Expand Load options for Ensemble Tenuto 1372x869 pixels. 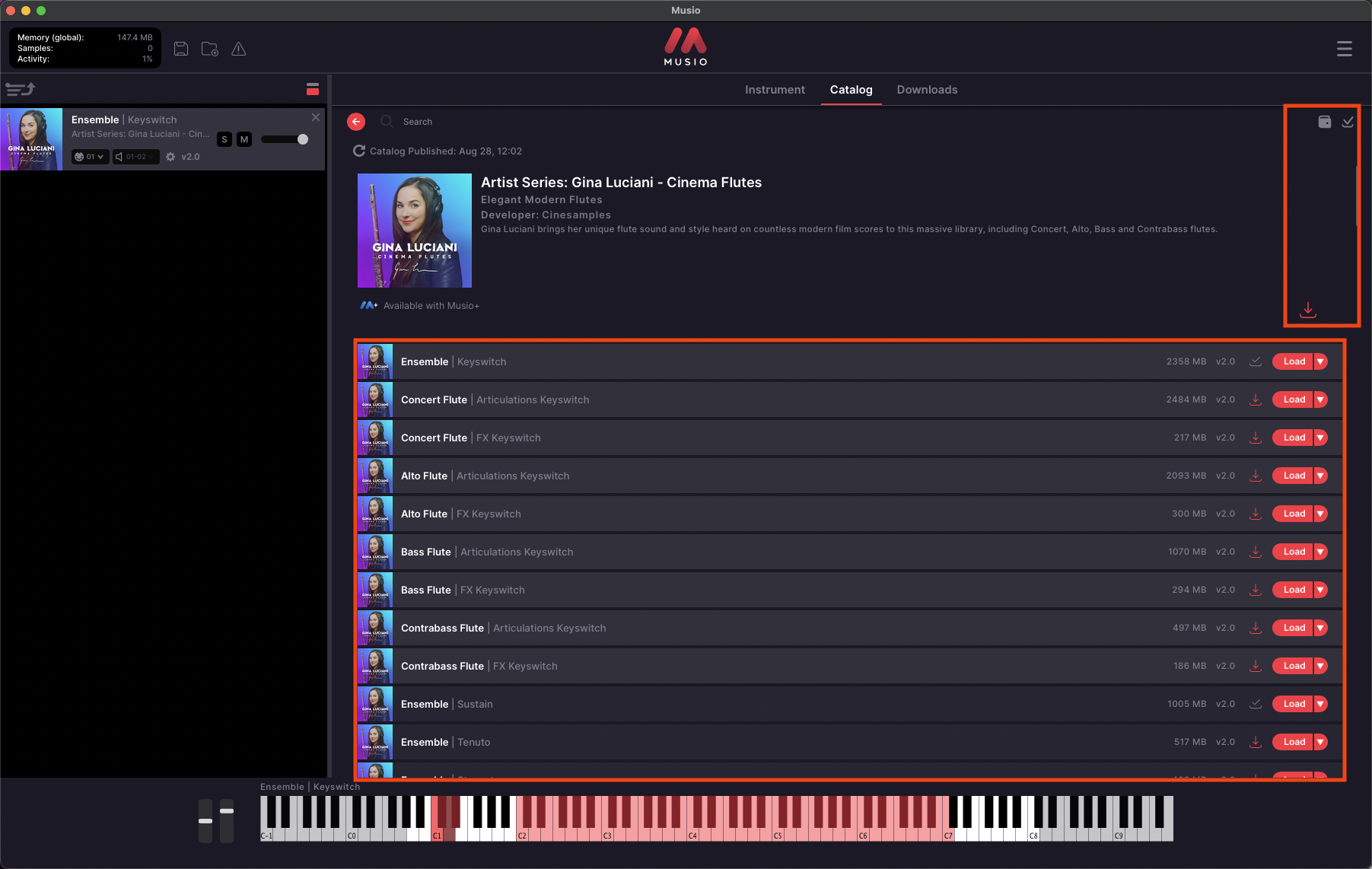click(1321, 742)
